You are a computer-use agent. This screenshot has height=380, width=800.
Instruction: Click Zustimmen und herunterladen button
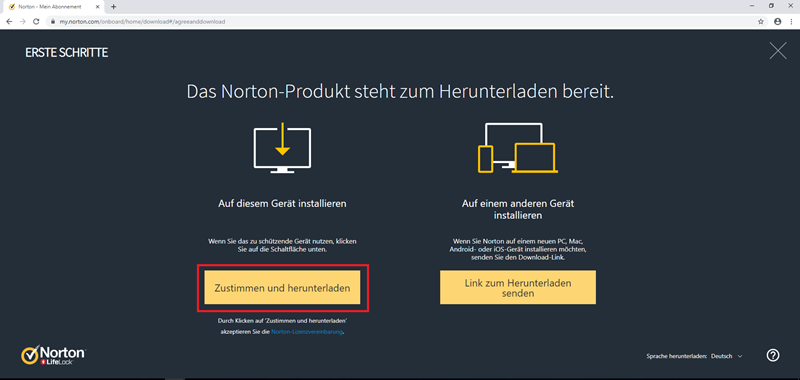282,288
